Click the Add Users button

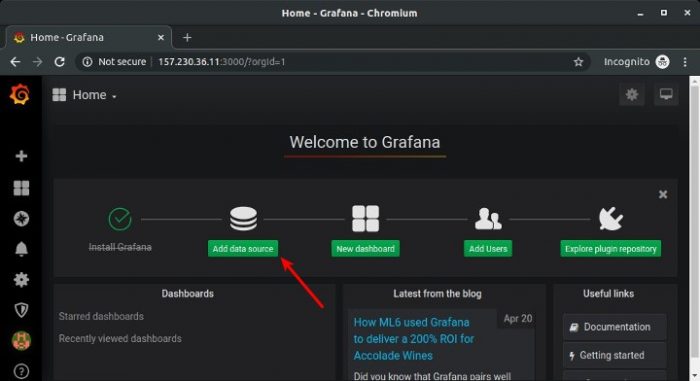[x=488, y=249]
